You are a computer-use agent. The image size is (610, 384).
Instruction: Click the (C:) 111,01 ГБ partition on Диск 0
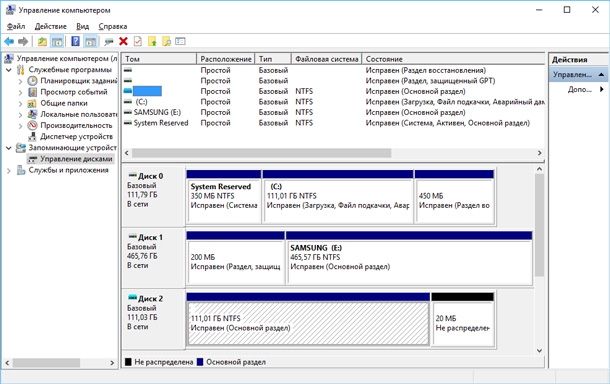338,197
